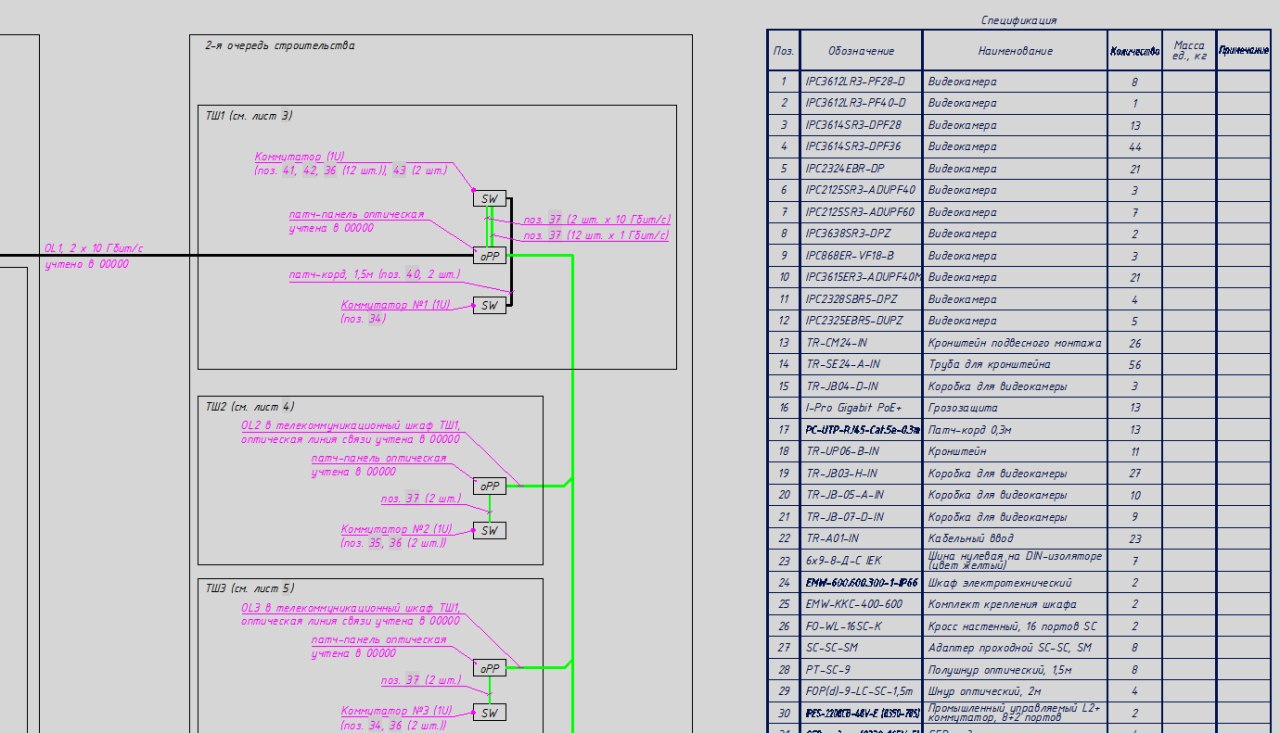The width and height of the screenshot is (1280, 733).
Task: Select cell 'IPC3612LR3-PF40-D'
Action: pos(861,103)
